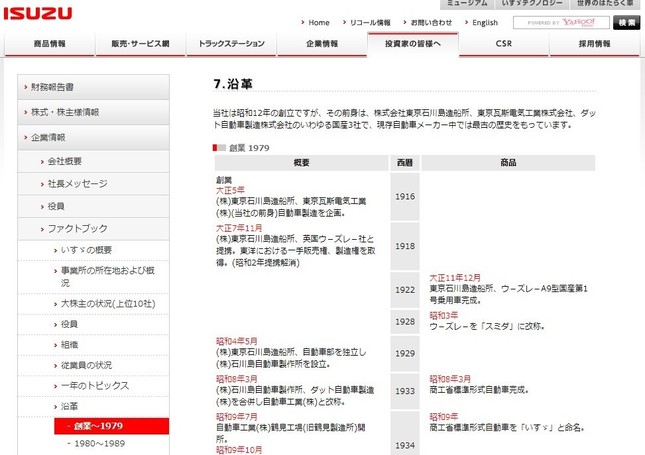
Task: Switch site language to English
Action: pyautogui.click(x=484, y=22)
